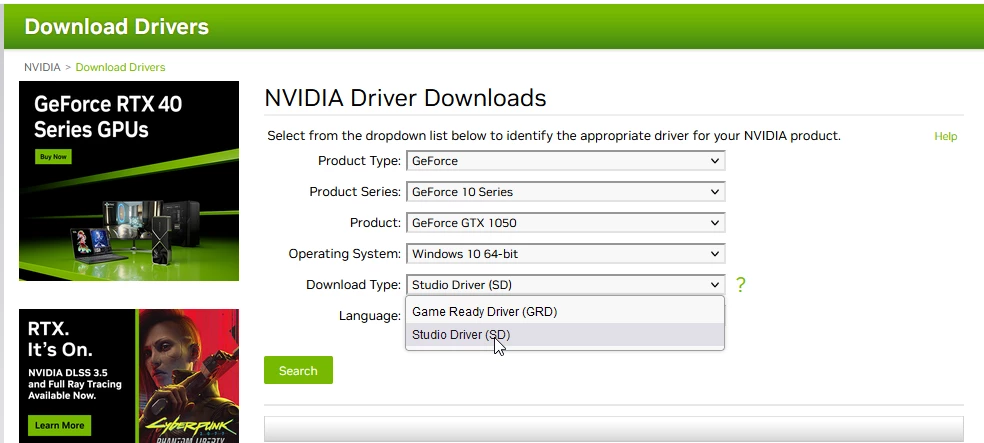This screenshot has width=984, height=443.
Task: Choose Studio Driver (SD) option in list
Action: point(565,335)
